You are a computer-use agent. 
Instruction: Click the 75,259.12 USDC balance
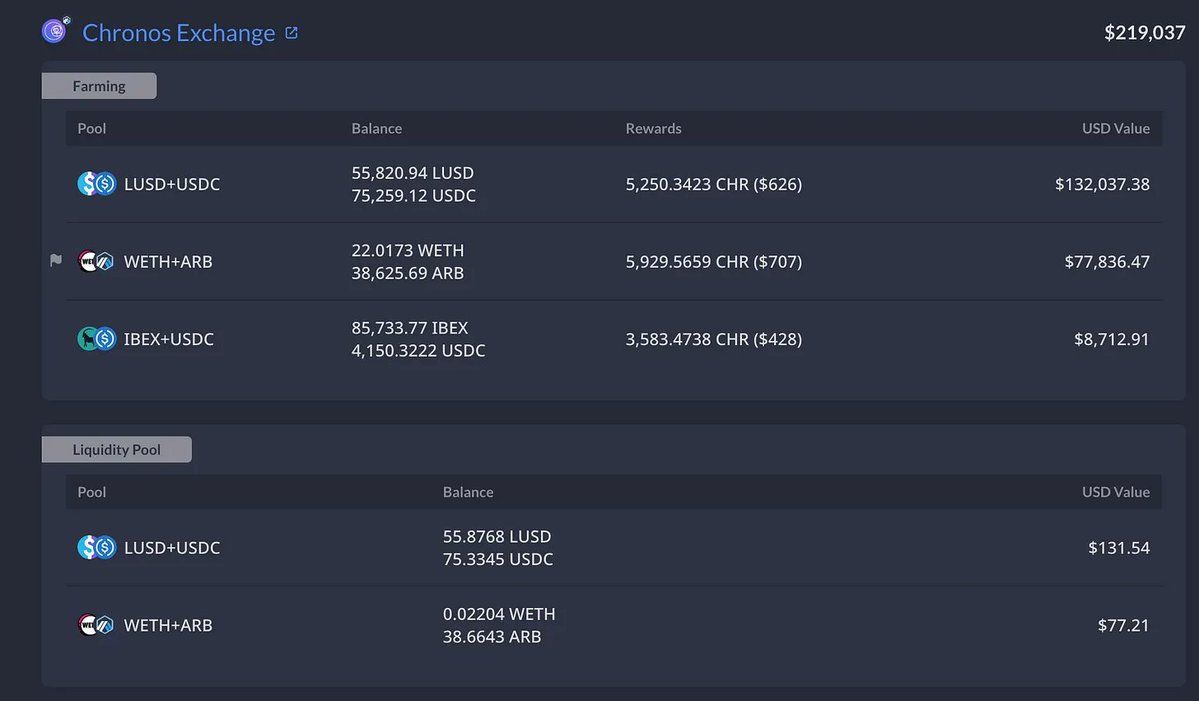(414, 196)
